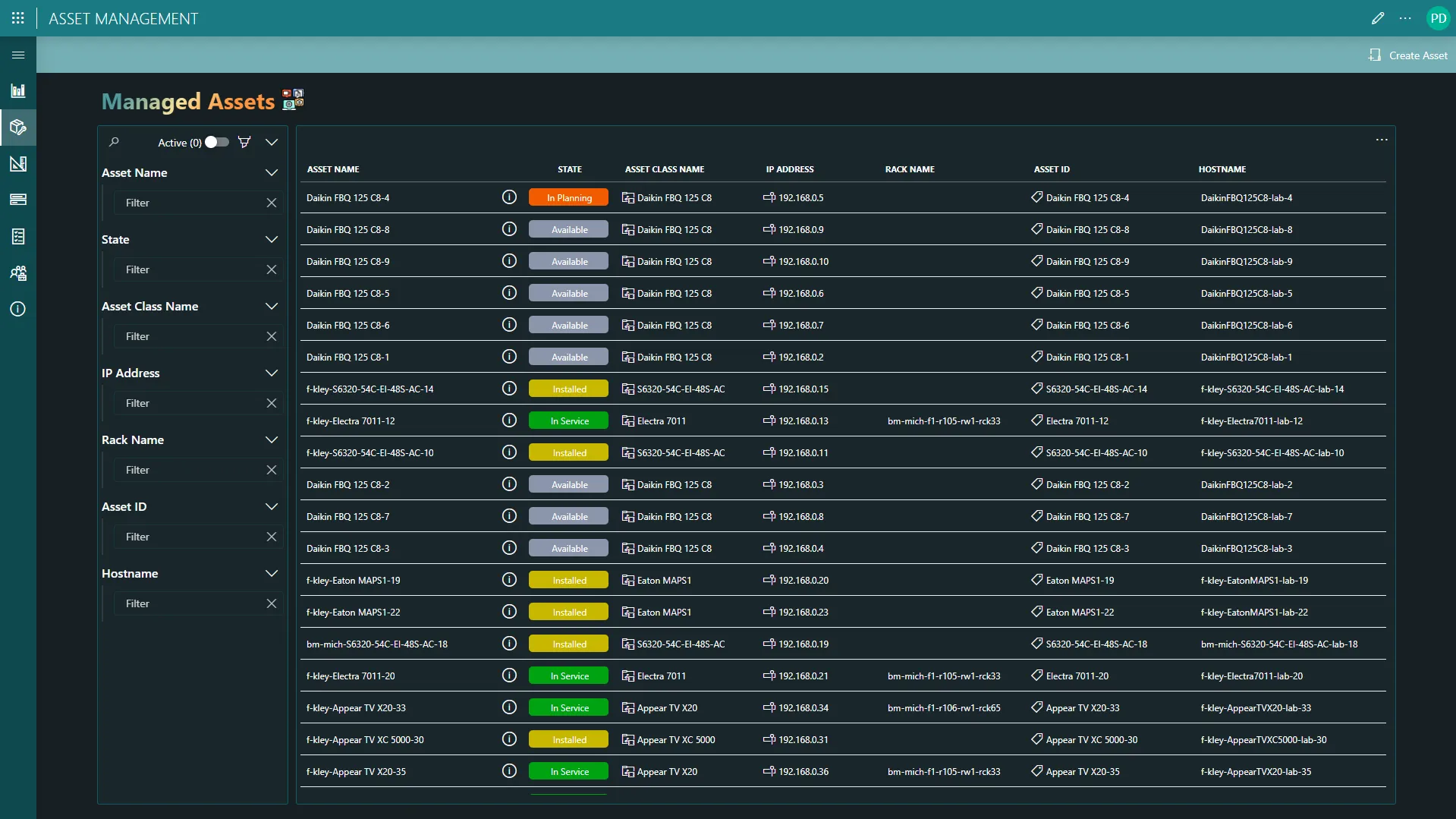This screenshot has width=1456, height=819.
Task: Collapse the Asset Name filter section
Action: pyautogui.click(x=272, y=172)
